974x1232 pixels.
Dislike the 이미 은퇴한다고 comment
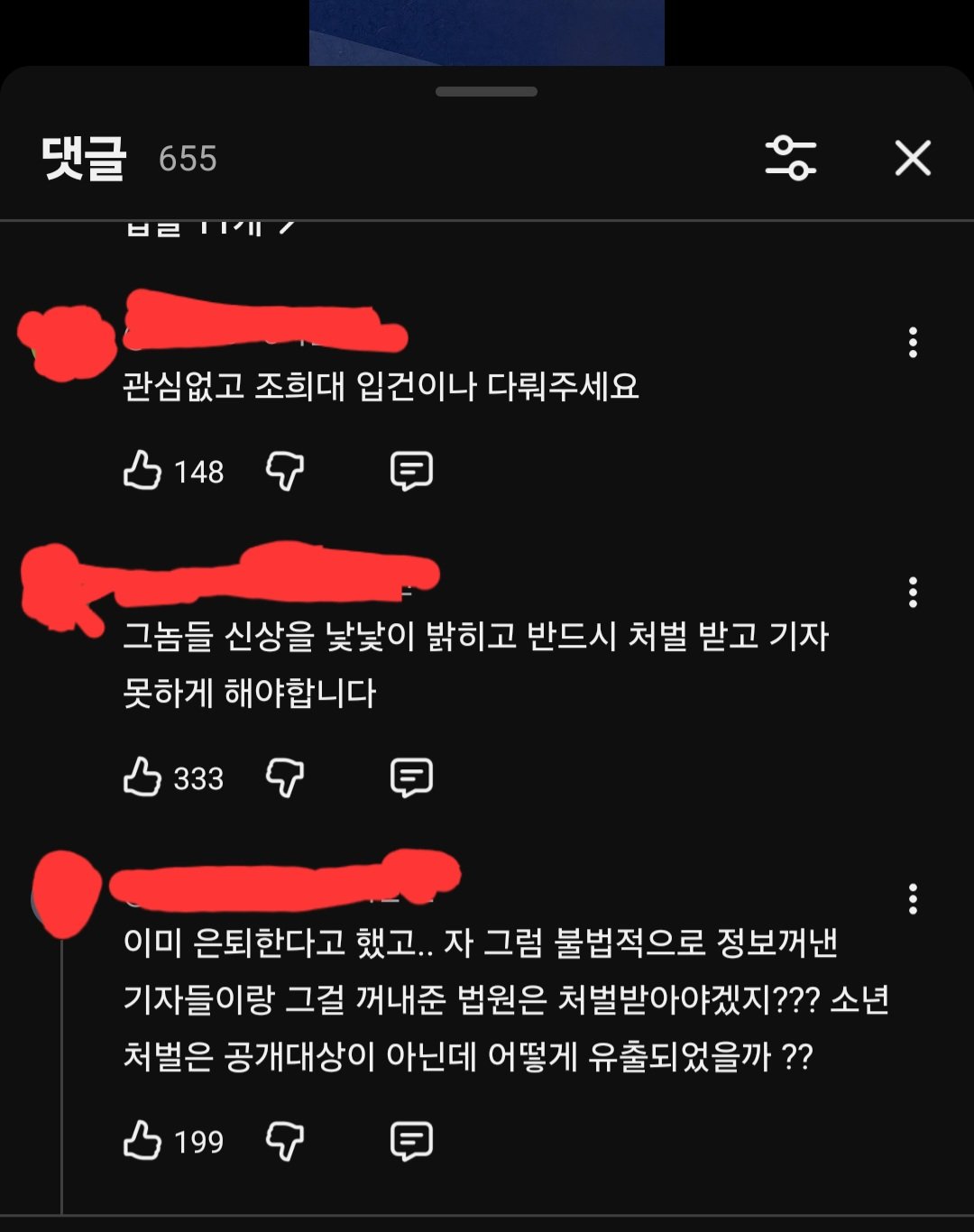pos(285,1141)
